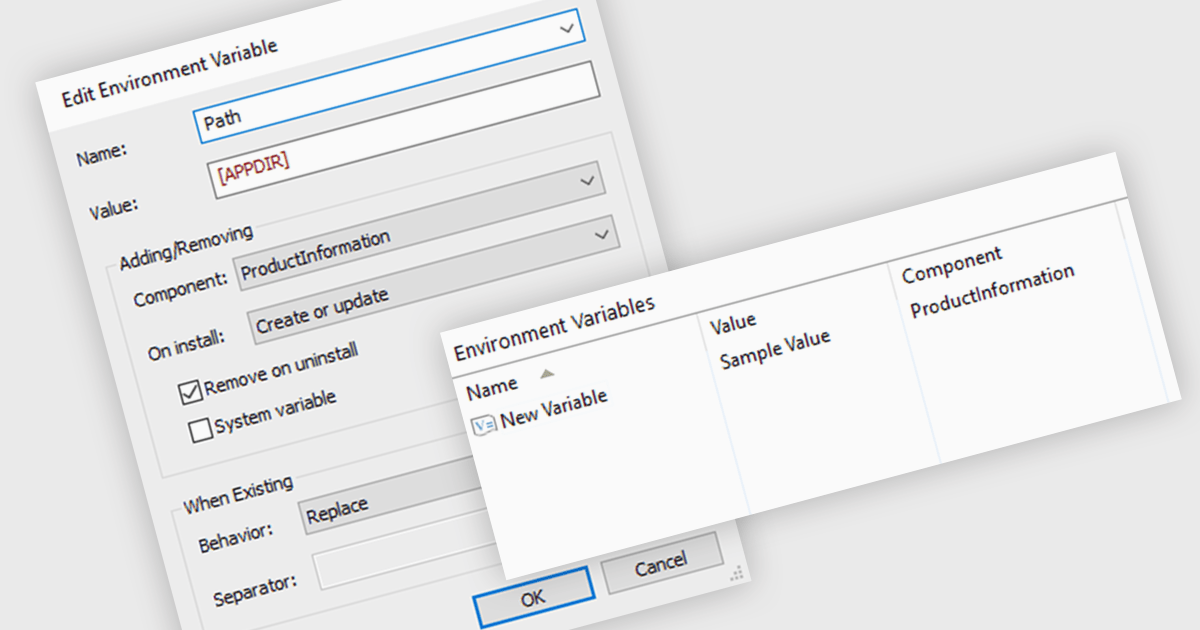Viewport: 1200px width, 630px height.
Task: Click the dialog resize grip by Cancel
Action: tap(736, 573)
